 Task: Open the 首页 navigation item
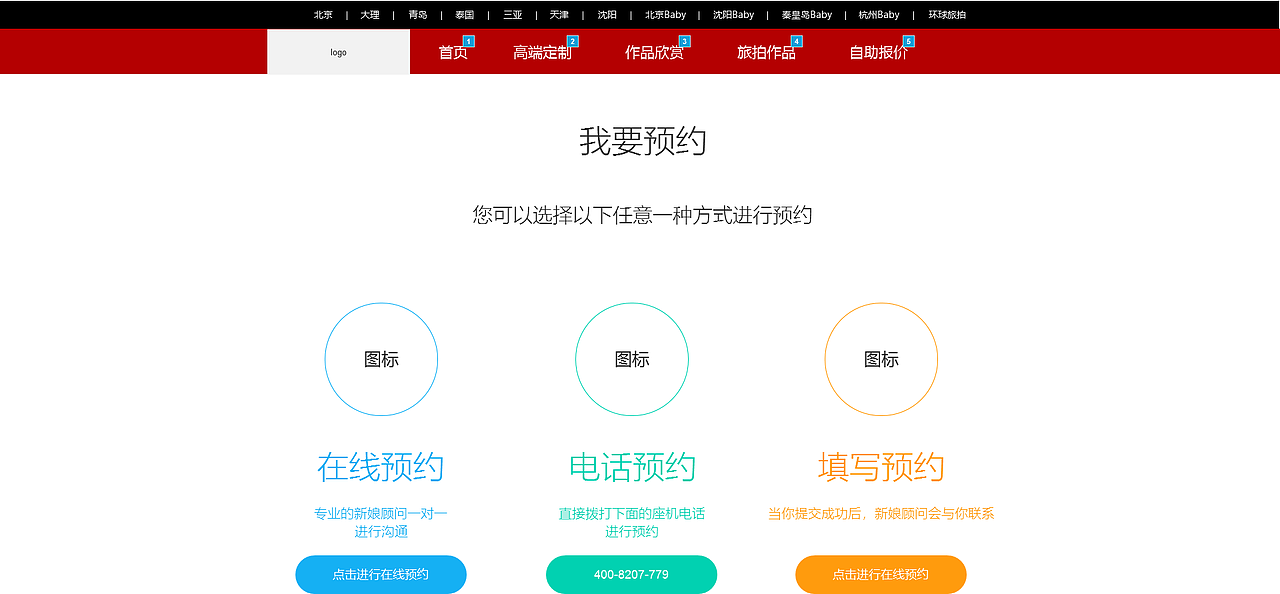click(450, 52)
